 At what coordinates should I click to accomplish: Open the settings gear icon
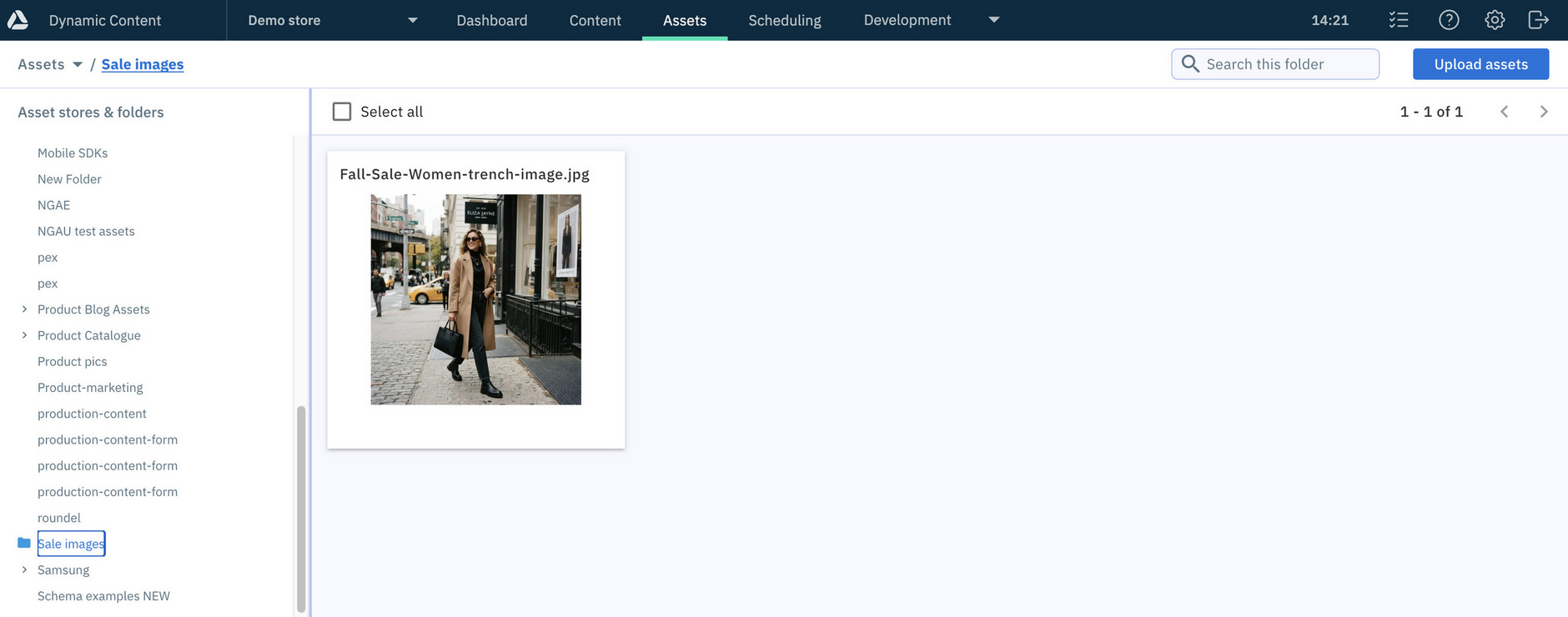click(1495, 20)
